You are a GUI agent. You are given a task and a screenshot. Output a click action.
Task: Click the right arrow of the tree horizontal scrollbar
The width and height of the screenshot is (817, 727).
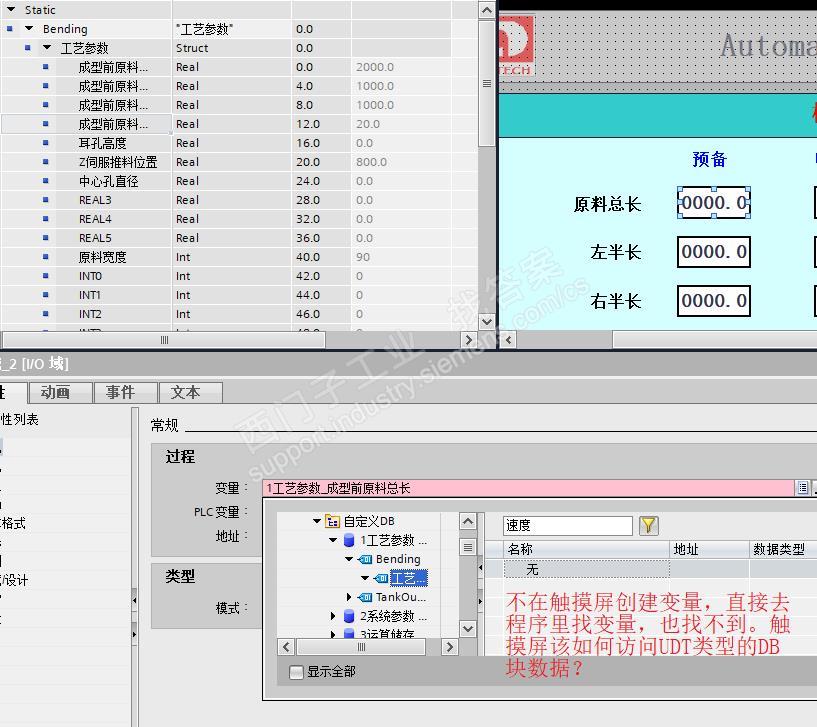pos(449,647)
